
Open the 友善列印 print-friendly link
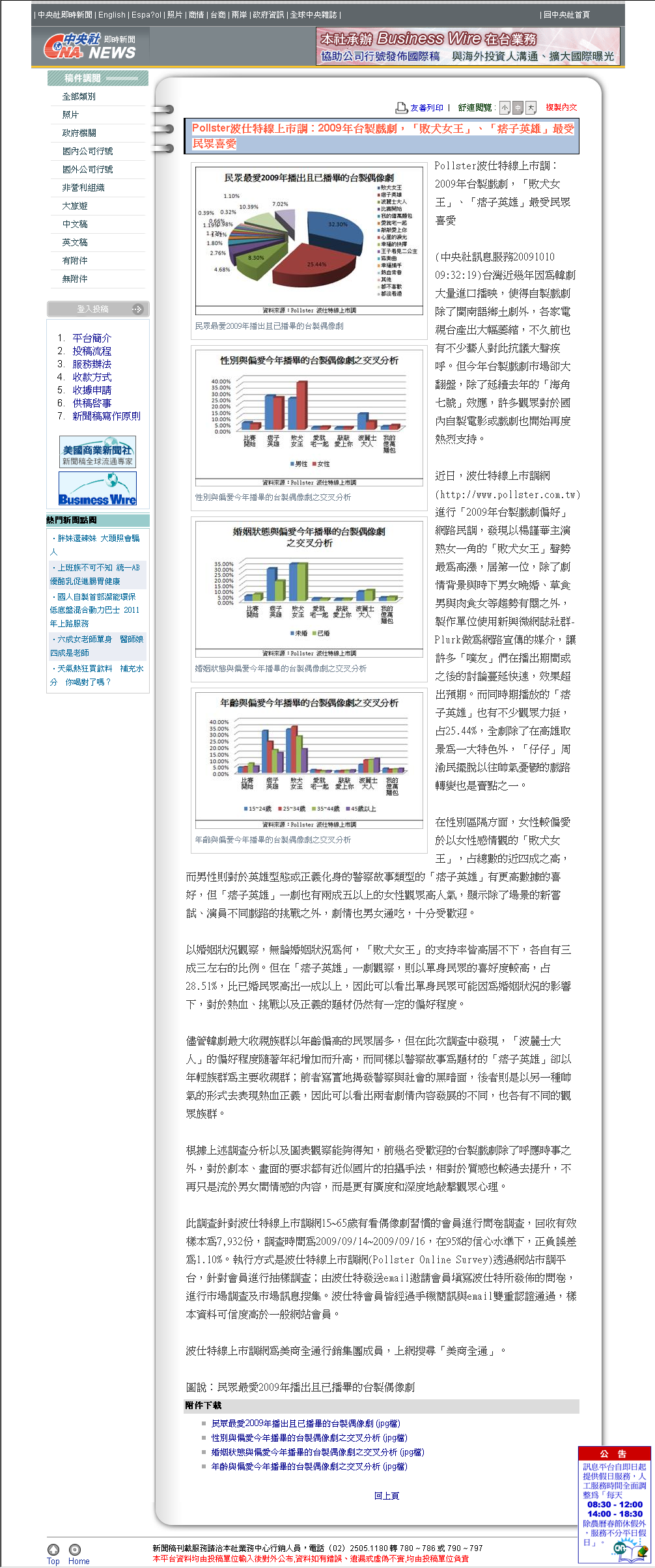[x=426, y=108]
